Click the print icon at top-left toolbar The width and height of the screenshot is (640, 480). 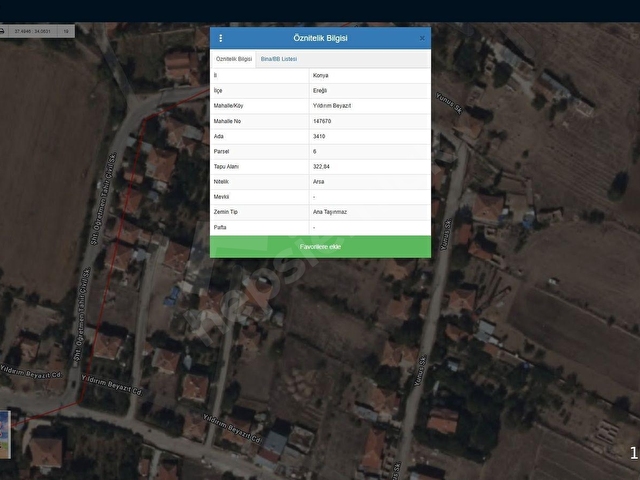[2, 31]
